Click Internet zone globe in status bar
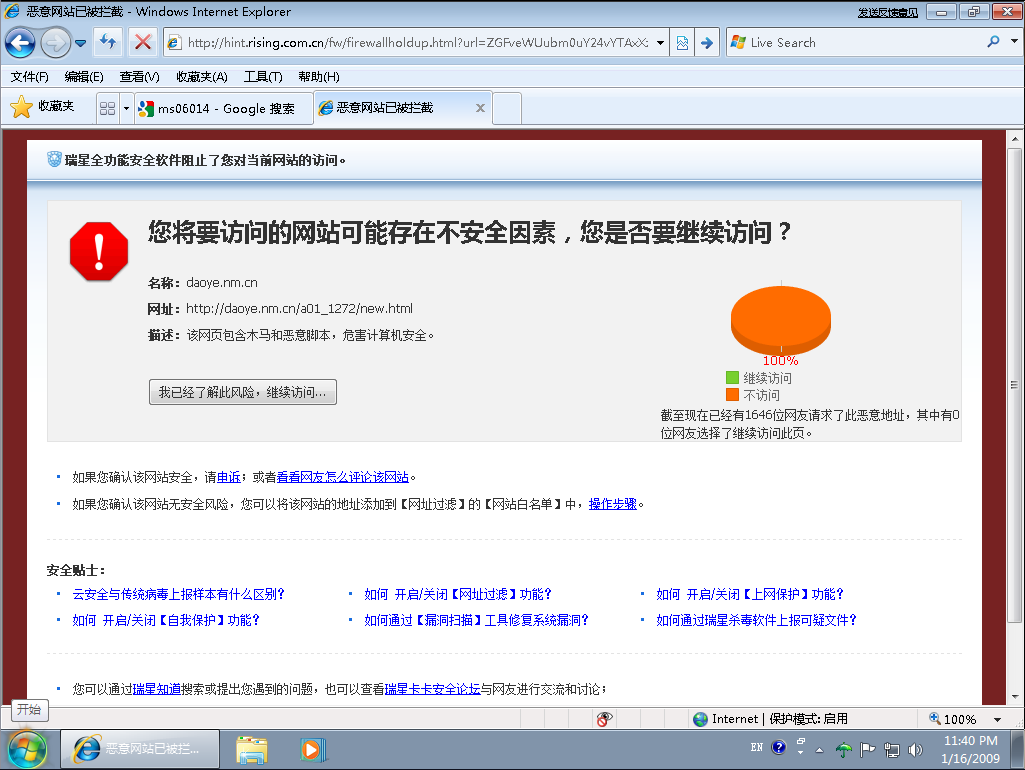The image size is (1025, 770). point(701,719)
